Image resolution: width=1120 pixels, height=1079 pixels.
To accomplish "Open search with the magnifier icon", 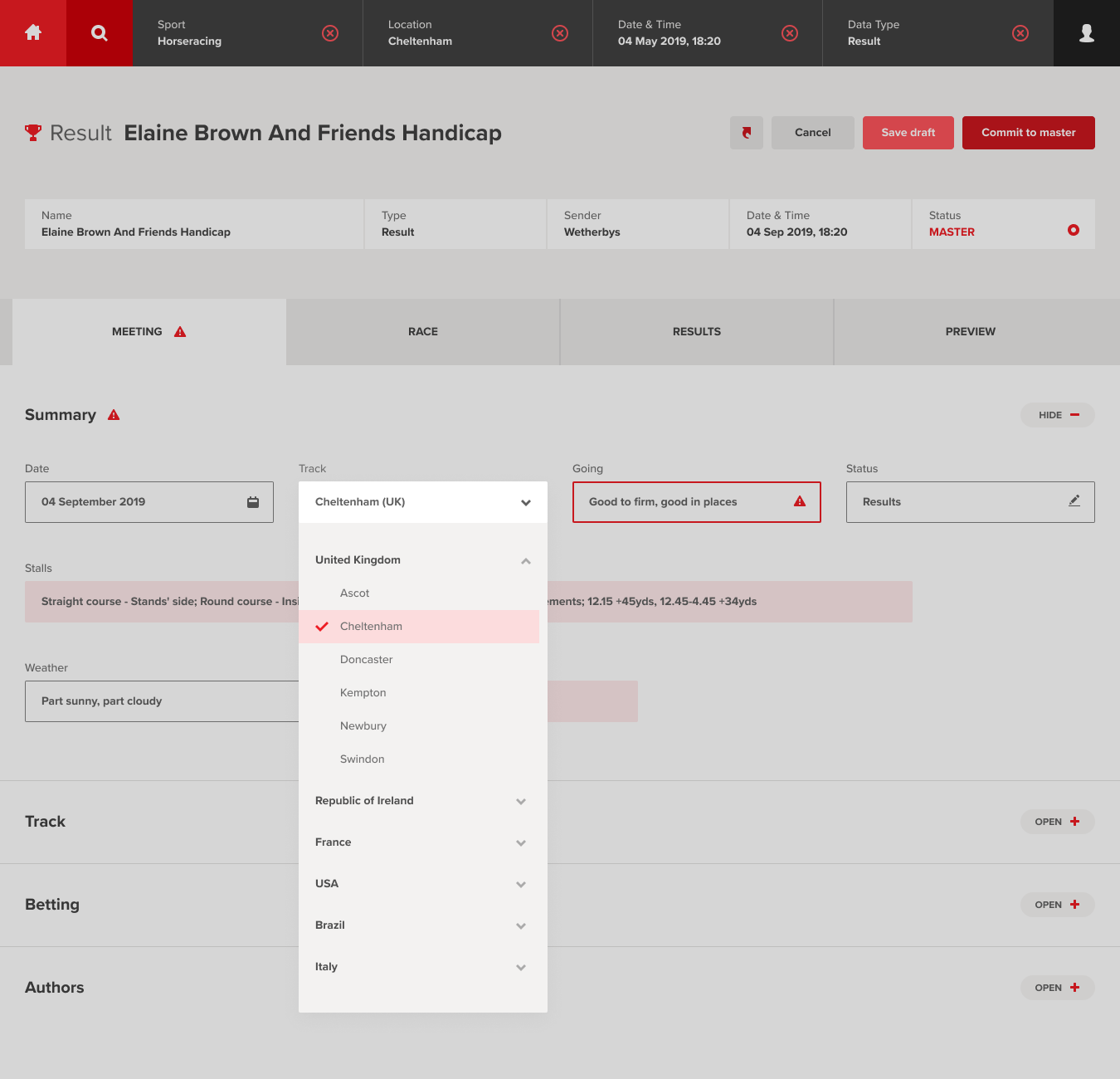I will [x=100, y=33].
